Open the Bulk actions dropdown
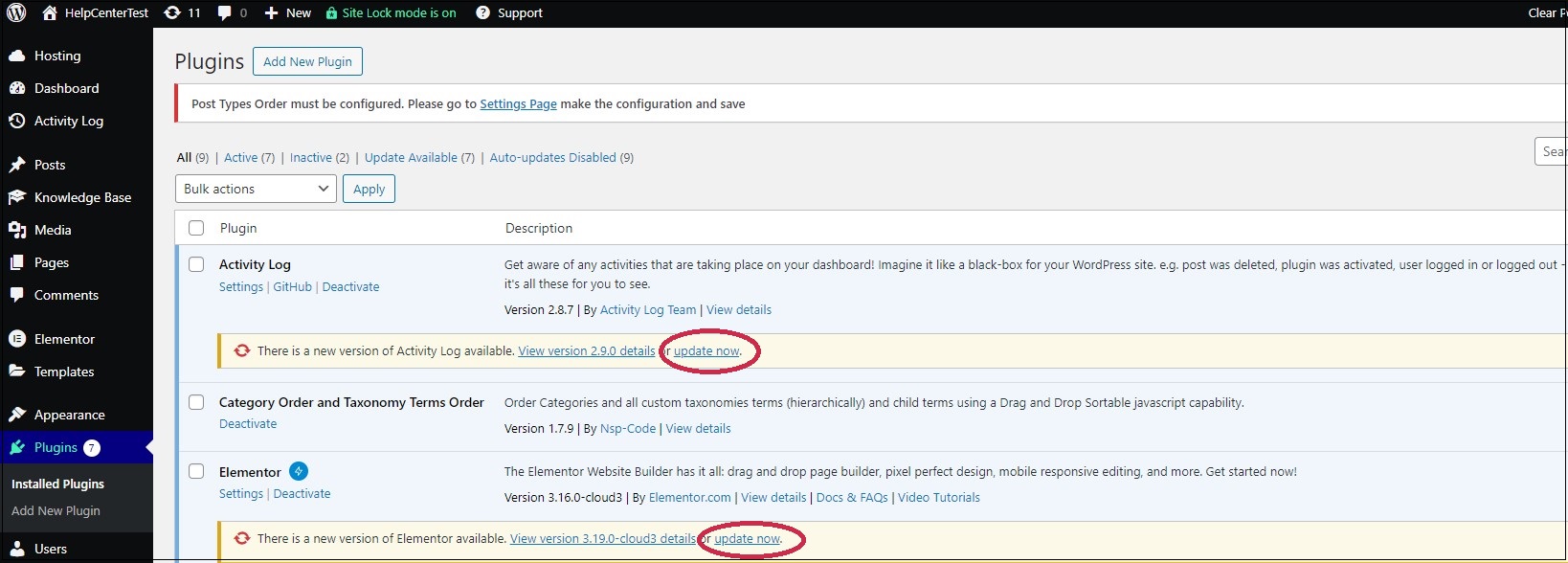Image resolution: width=1568 pixels, height=563 pixels. pos(256,189)
